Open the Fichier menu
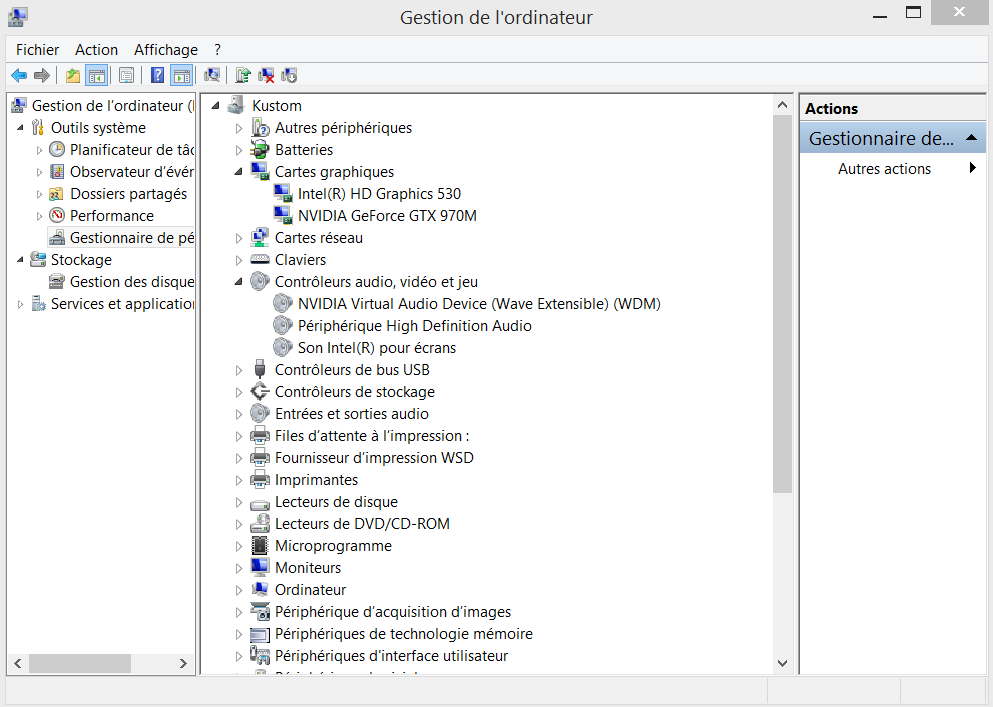The width and height of the screenshot is (993, 707). coord(37,49)
